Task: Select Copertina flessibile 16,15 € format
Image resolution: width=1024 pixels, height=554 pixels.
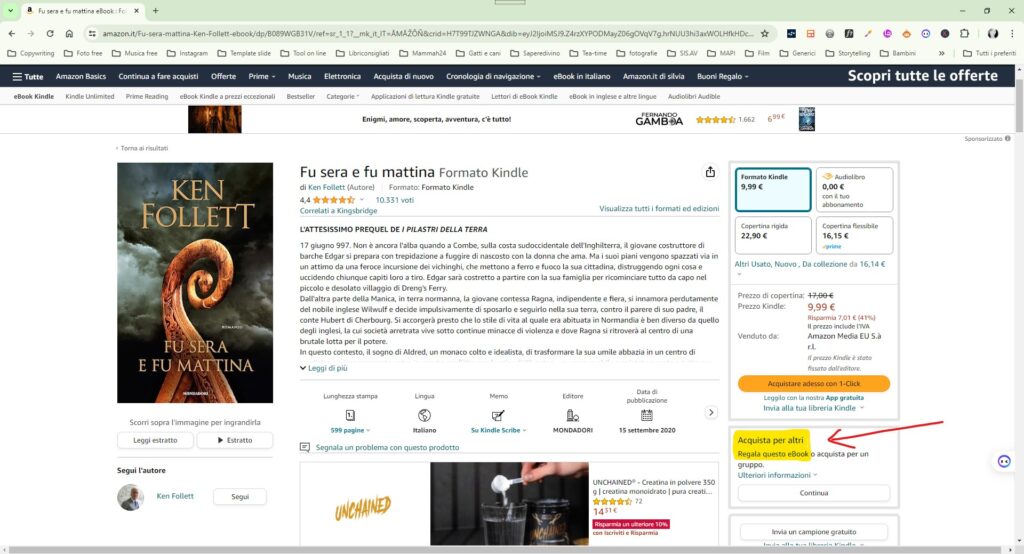Action: [x=854, y=235]
